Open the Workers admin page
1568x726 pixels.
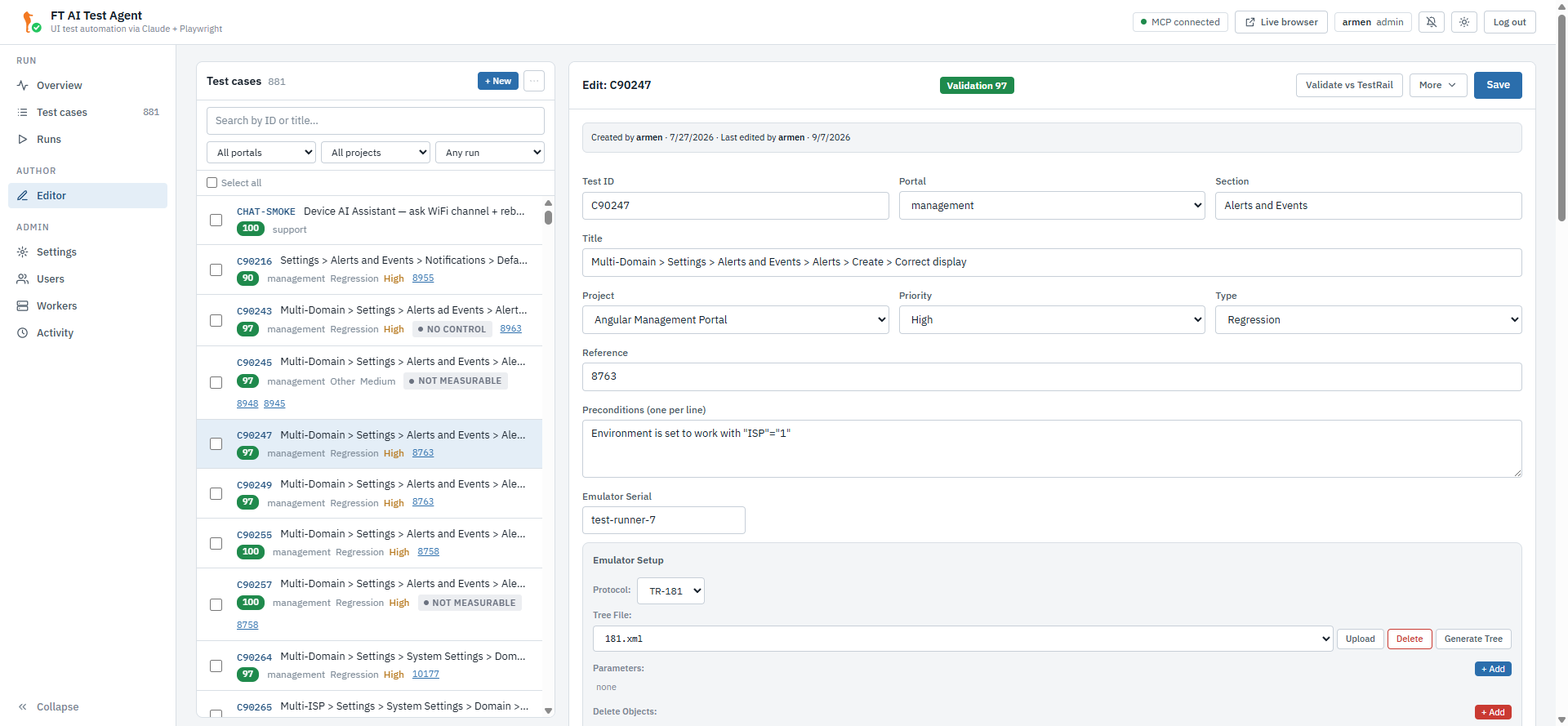(x=87, y=306)
